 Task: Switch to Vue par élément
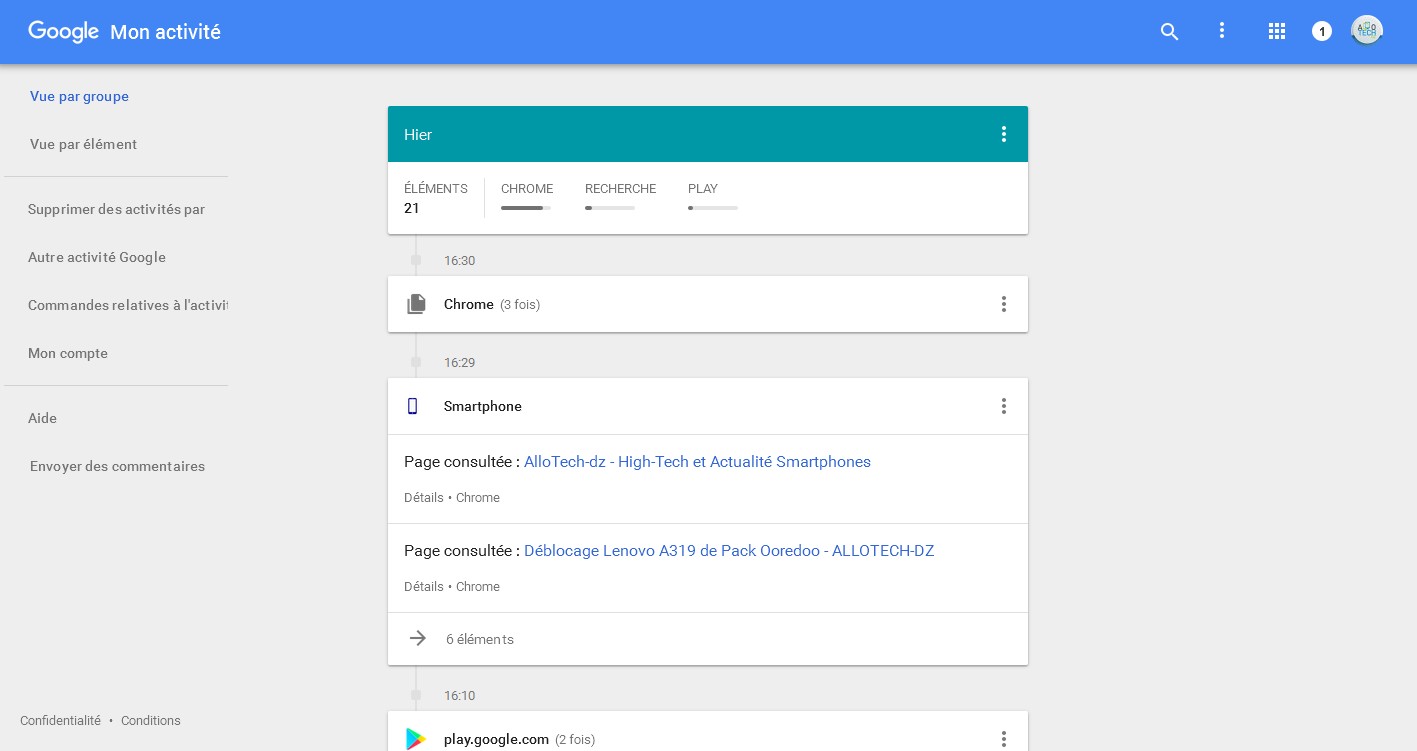pos(83,144)
